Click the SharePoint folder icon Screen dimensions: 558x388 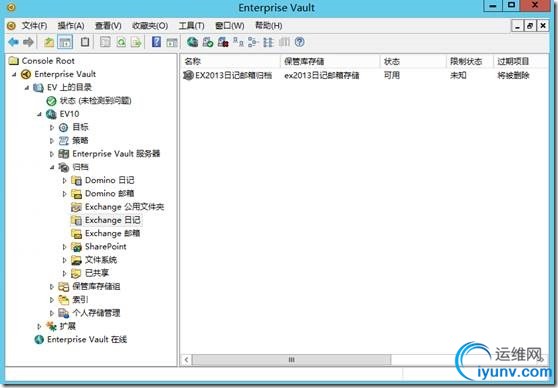76,247
